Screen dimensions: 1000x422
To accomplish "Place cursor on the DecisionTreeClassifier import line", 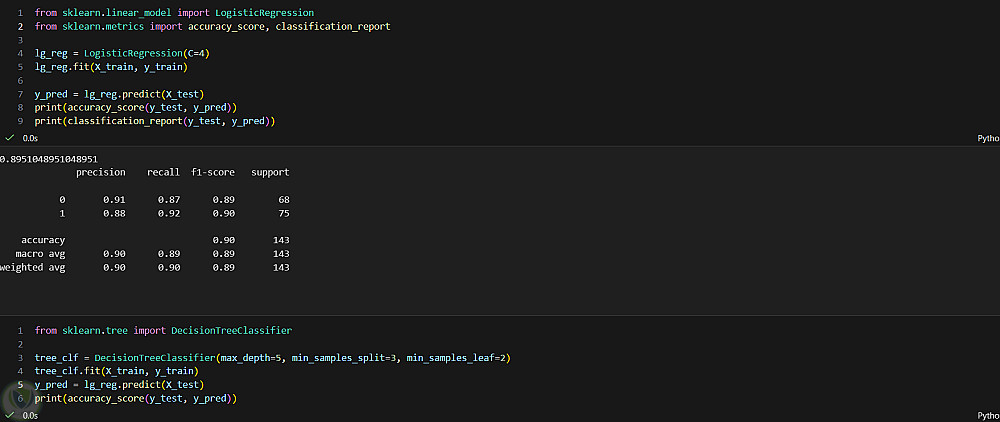I will pos(162,330).
